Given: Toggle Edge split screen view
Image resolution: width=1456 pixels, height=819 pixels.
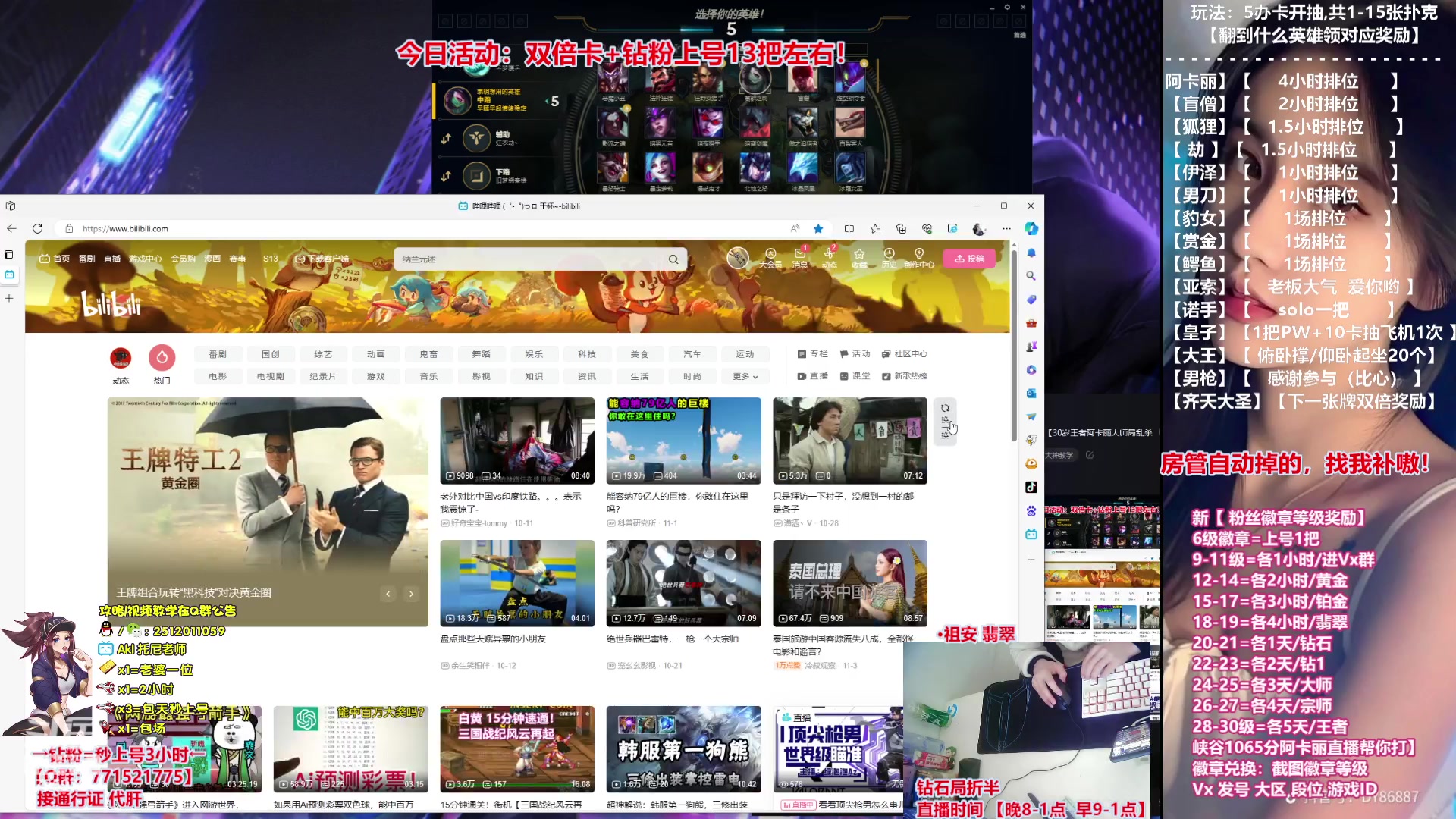Looking at the screenshot, I should 849,228.
